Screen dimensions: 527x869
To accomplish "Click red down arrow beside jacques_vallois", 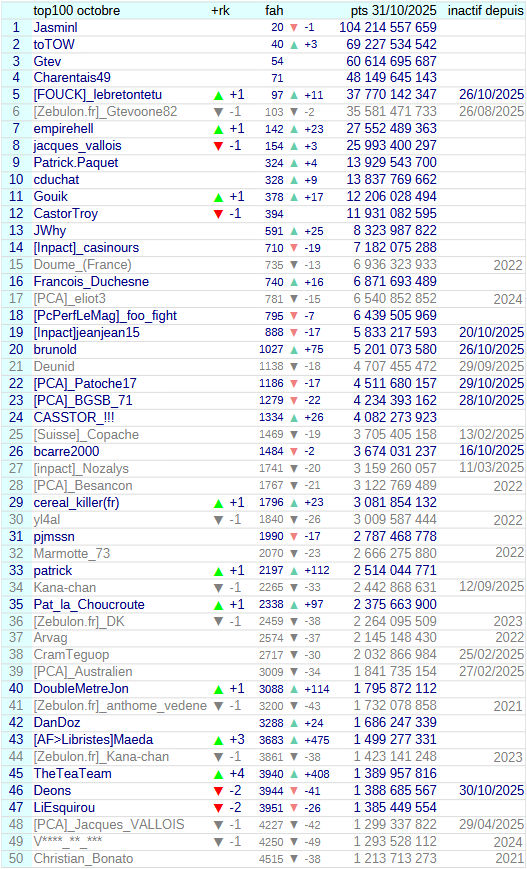I will coord(218,146).
